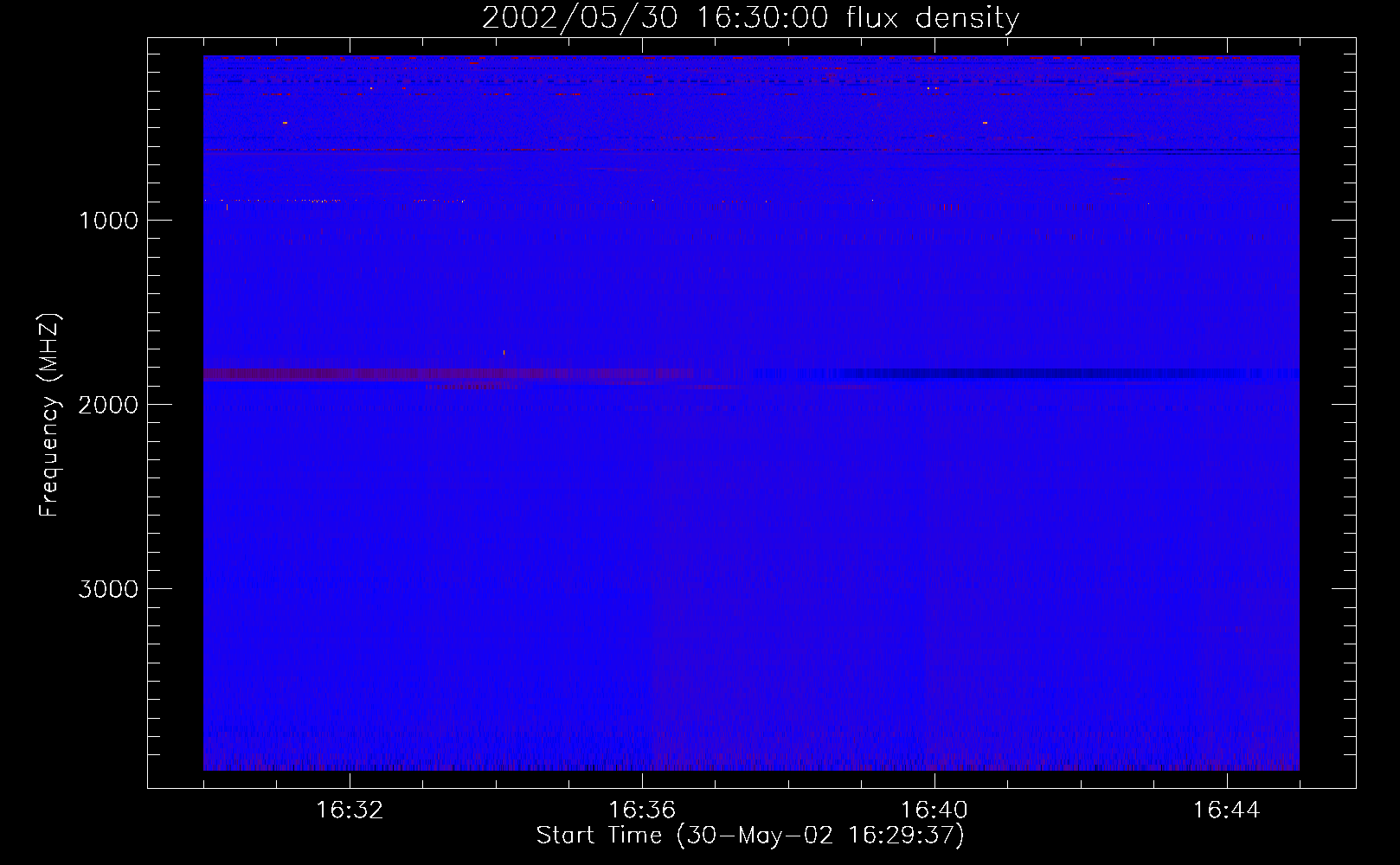
Task: Select the 16:32 time tick label
Action: coord(350,811)
